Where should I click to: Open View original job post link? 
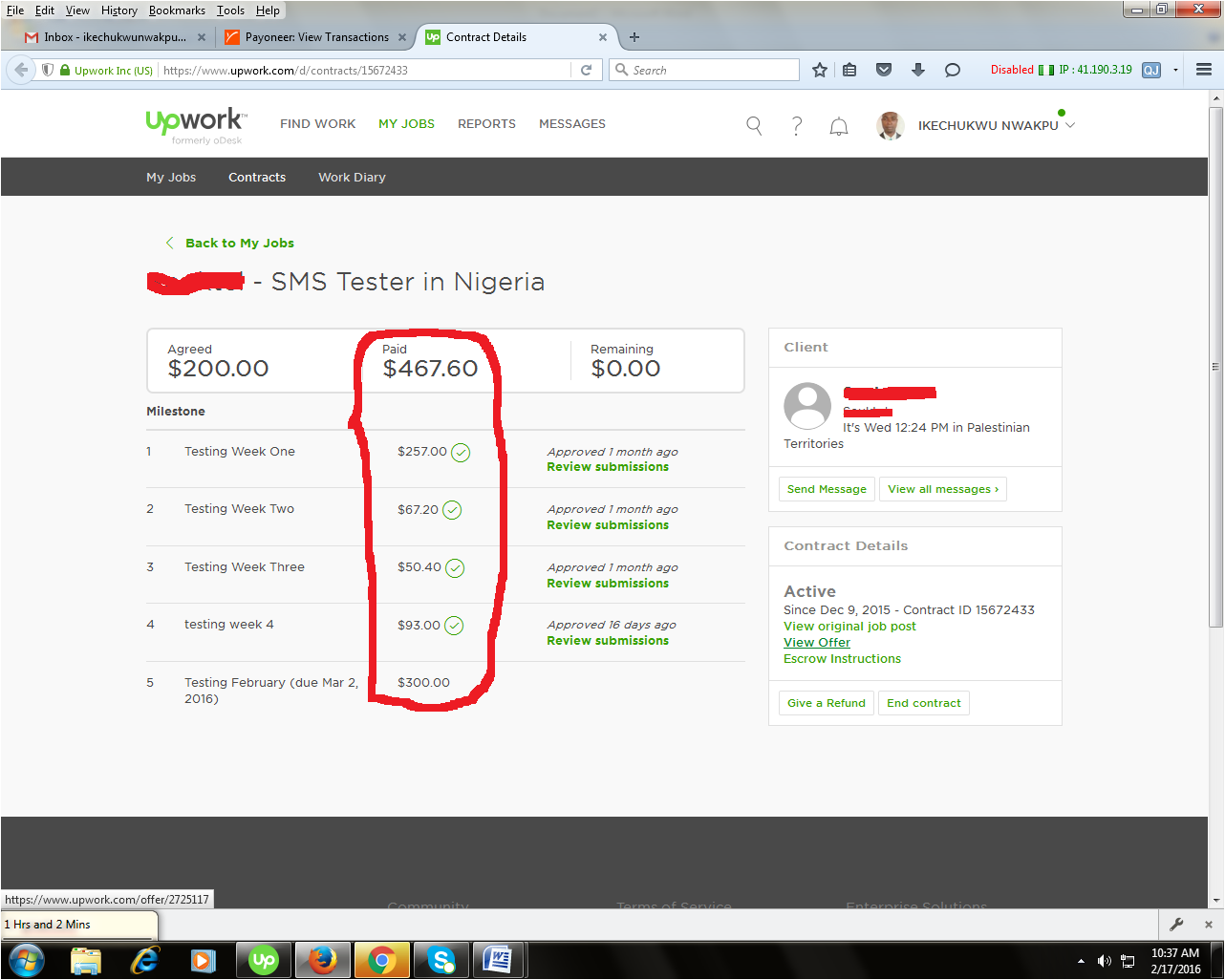coord(849,627)
